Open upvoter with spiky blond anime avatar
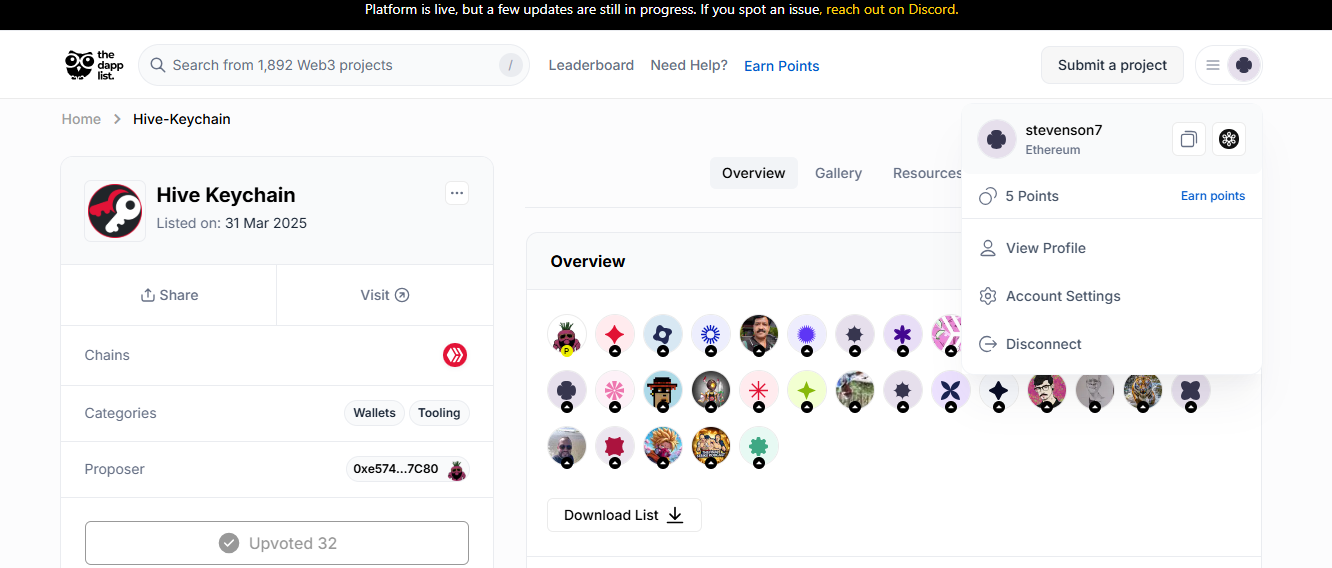This screenshot has width=1332, height=568. click(x=663, y=446)
